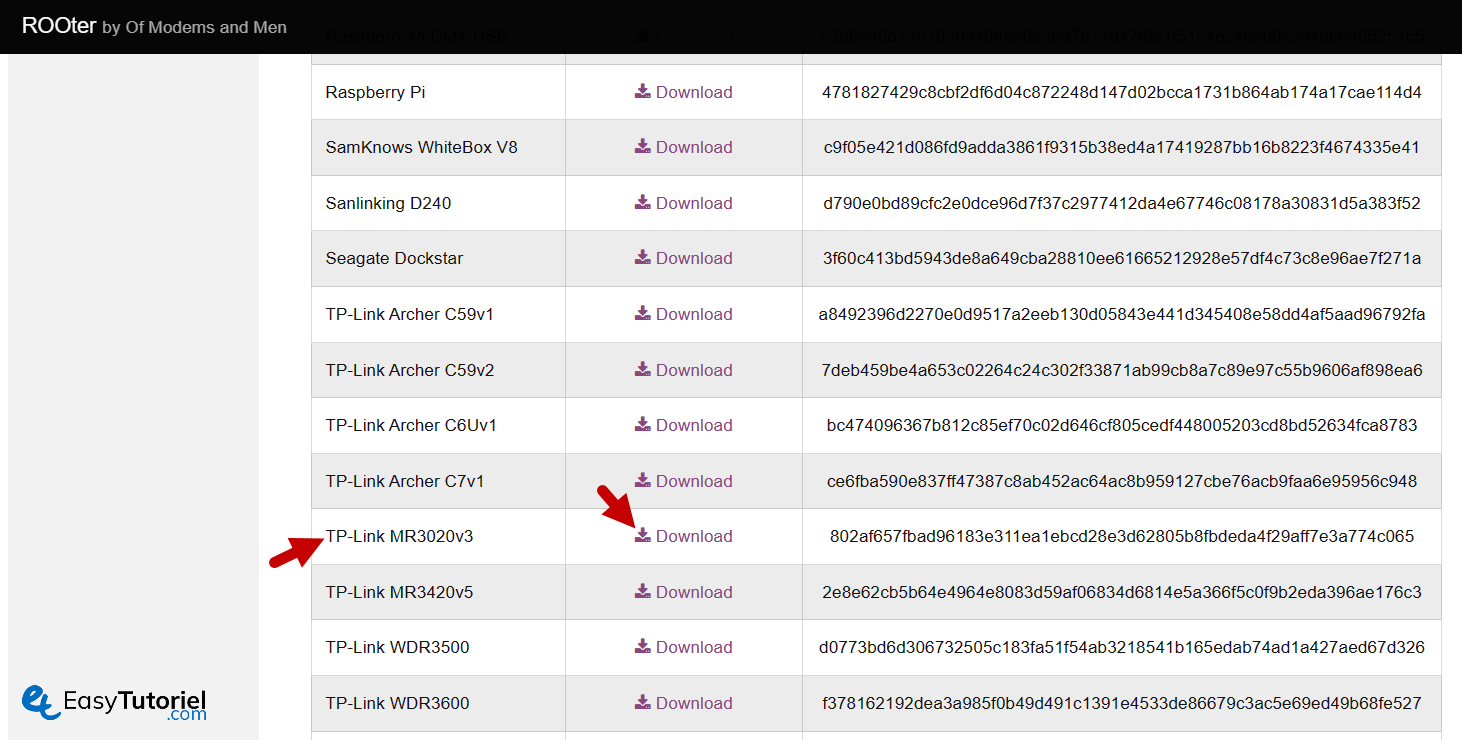Open the Download link for Seagate Dockstar
Screen dimensions: 1462x740
(x=694, y=258)
